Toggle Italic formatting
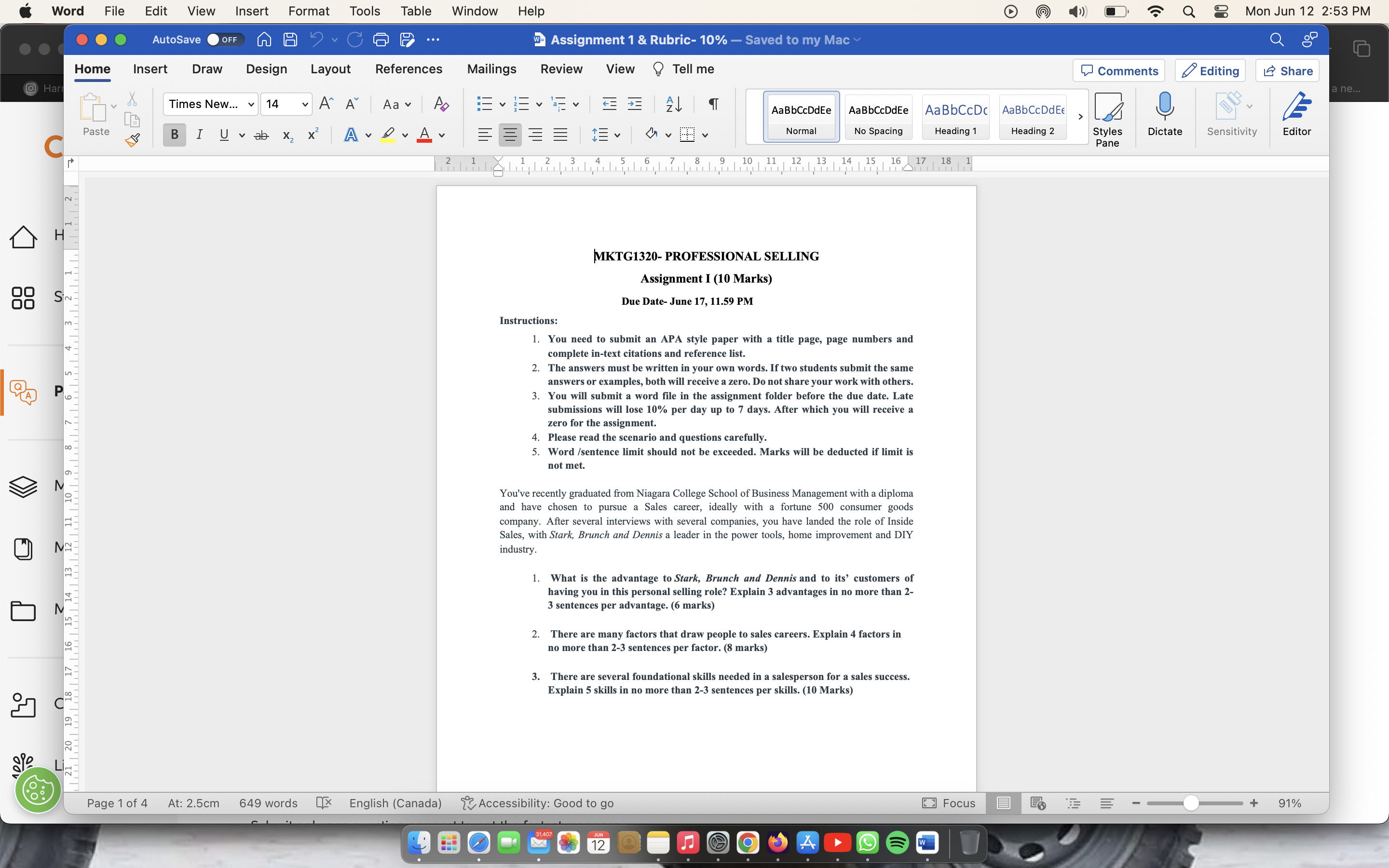Screen dimensions: 1389x868 click(x=199, y=135)
